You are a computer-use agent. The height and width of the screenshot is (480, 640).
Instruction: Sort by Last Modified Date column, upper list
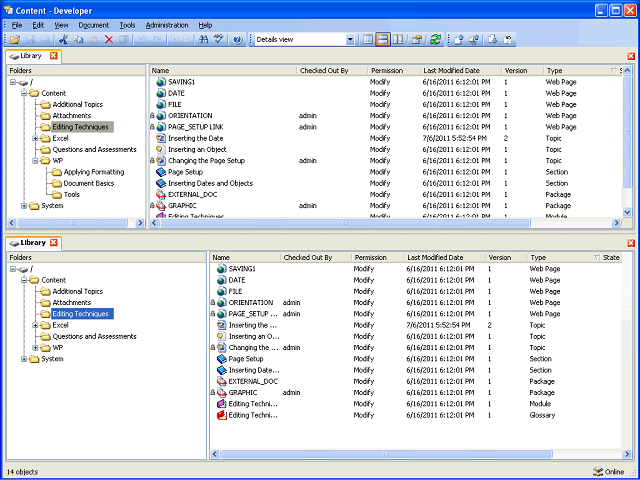click(x=461, y=71)
